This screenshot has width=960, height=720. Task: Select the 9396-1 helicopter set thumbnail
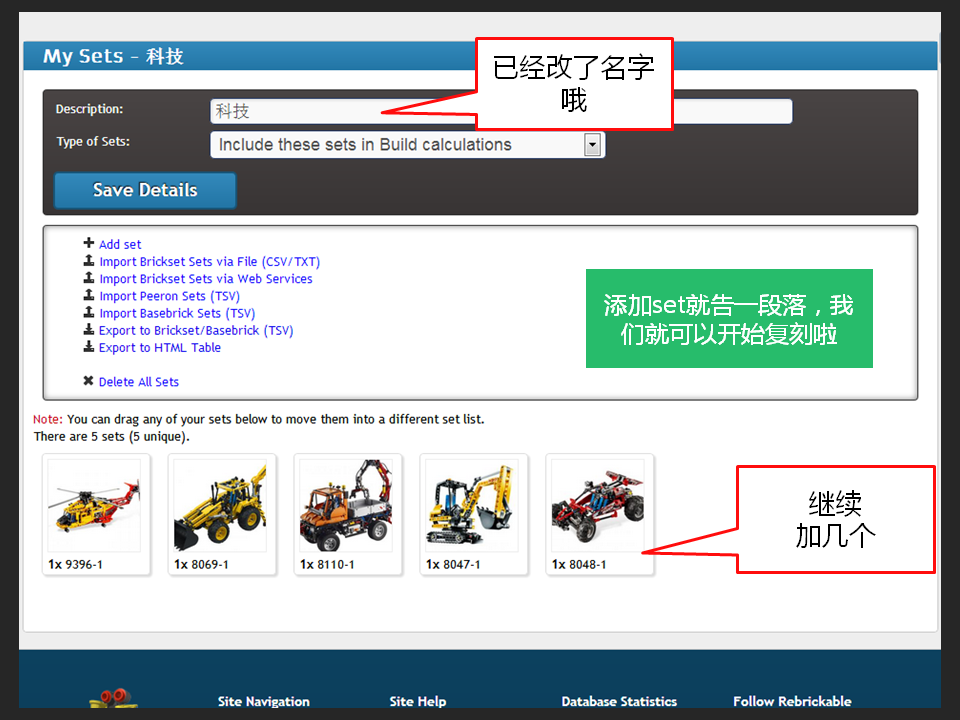click(95, 506)
